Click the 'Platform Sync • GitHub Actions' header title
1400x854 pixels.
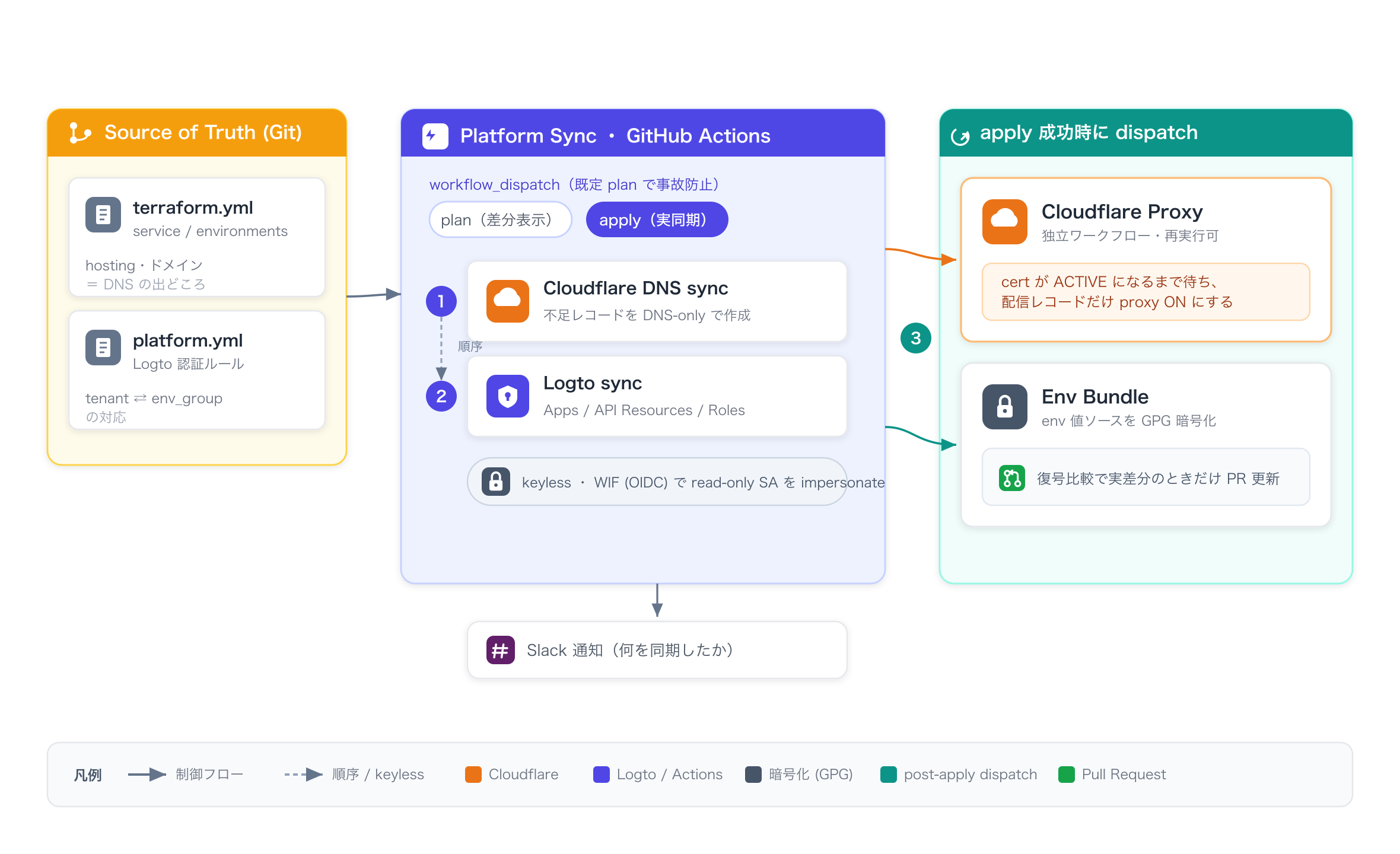[x=615, y=136]
